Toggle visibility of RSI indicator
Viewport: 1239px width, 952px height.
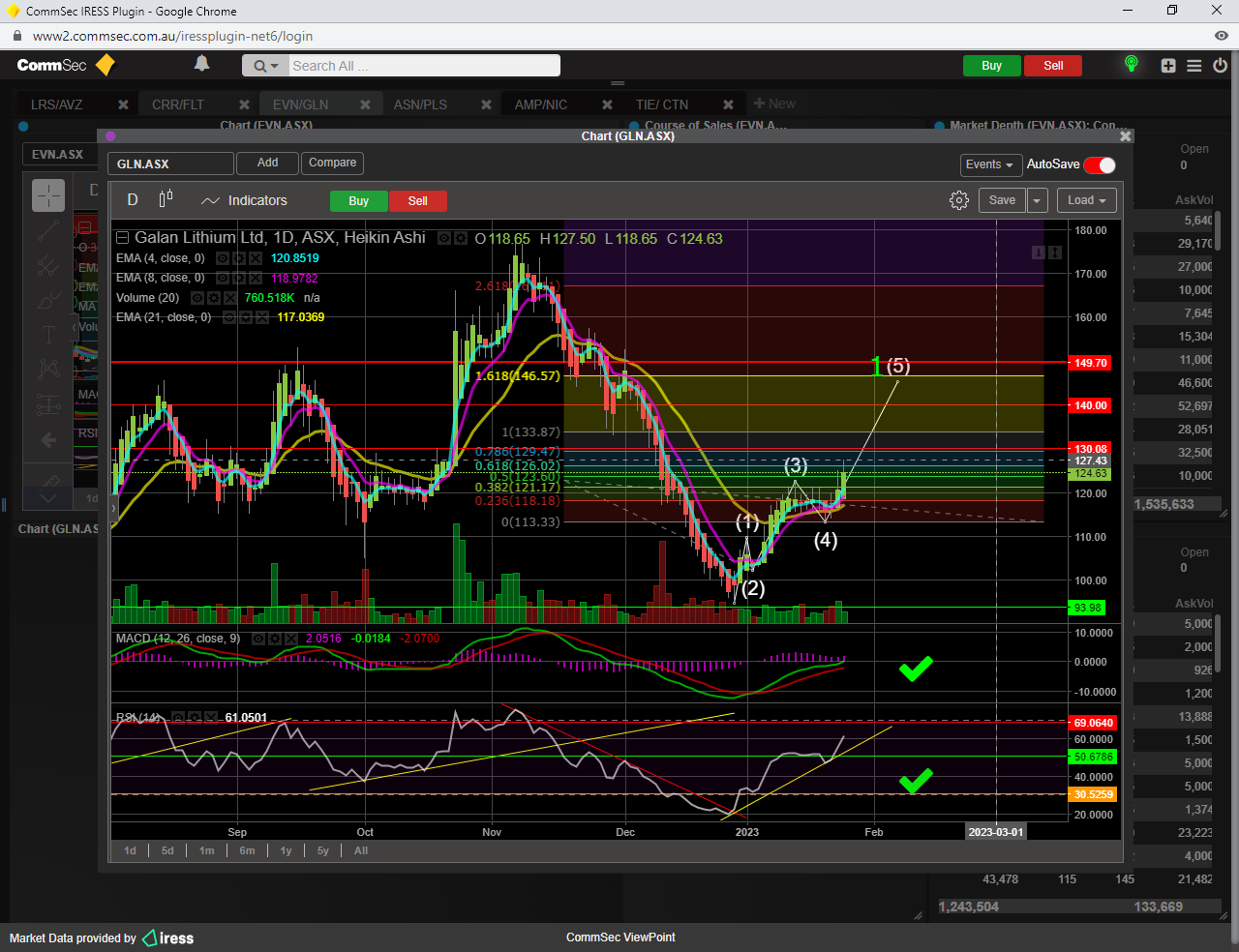coord(178,718)
